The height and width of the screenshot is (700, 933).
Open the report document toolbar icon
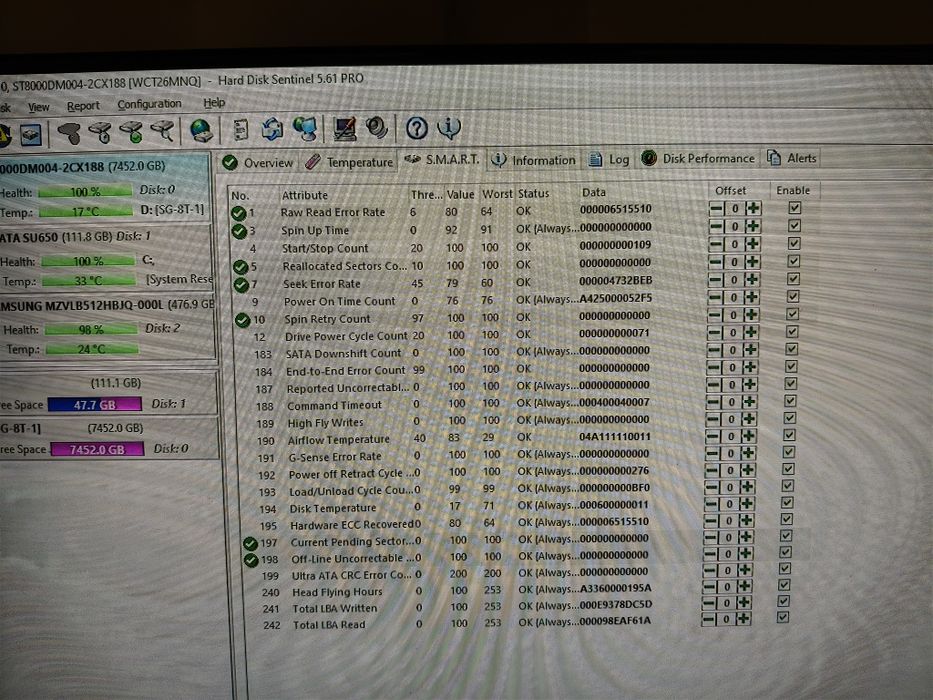(241, 130)
